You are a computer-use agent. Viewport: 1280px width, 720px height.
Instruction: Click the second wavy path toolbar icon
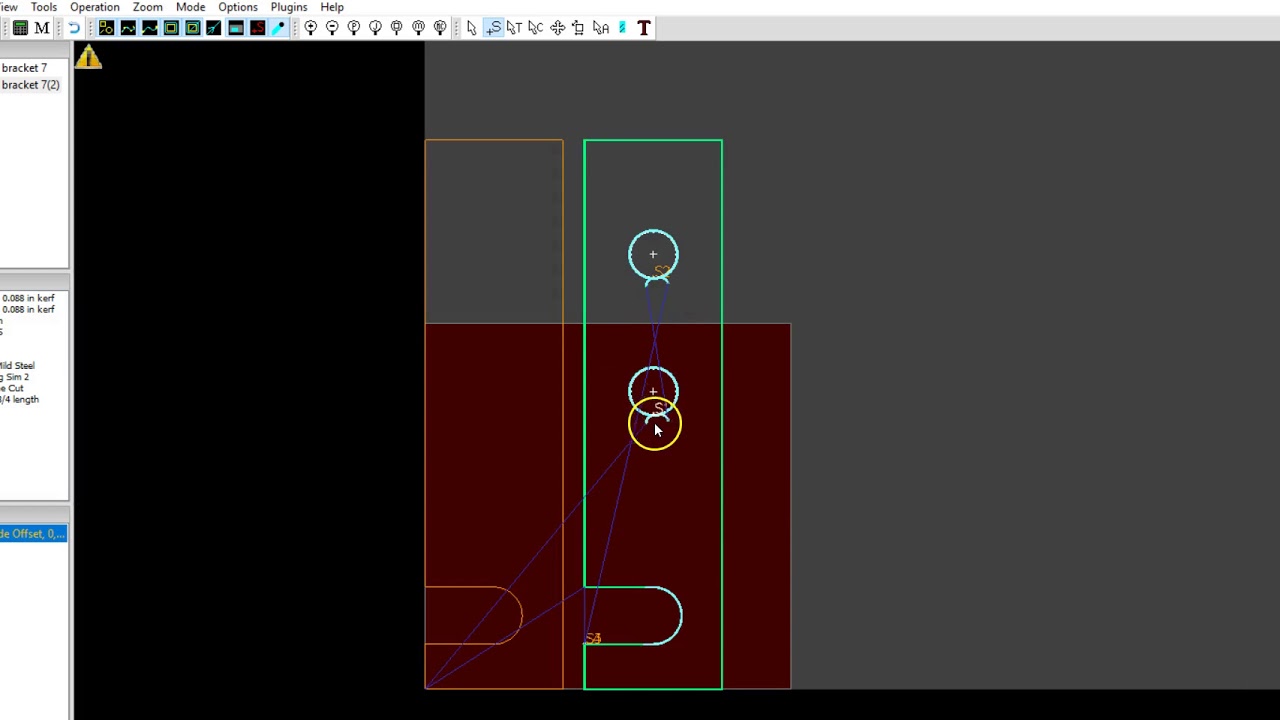point(150,28)
